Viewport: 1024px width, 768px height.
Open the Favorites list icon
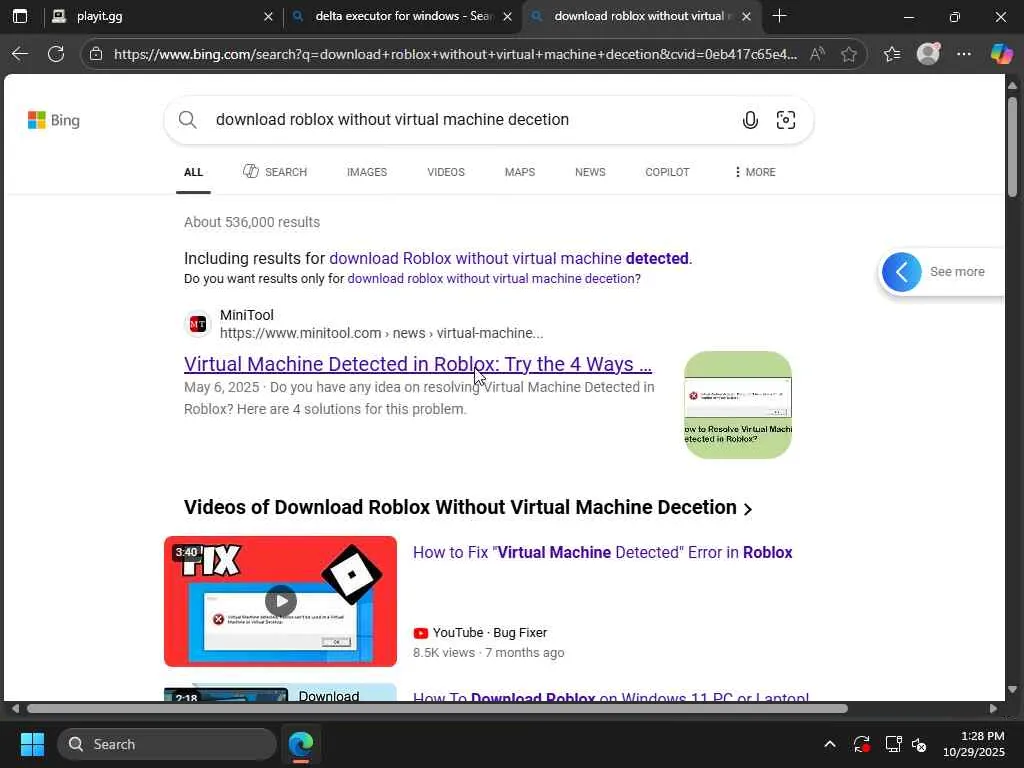point(892,54)
